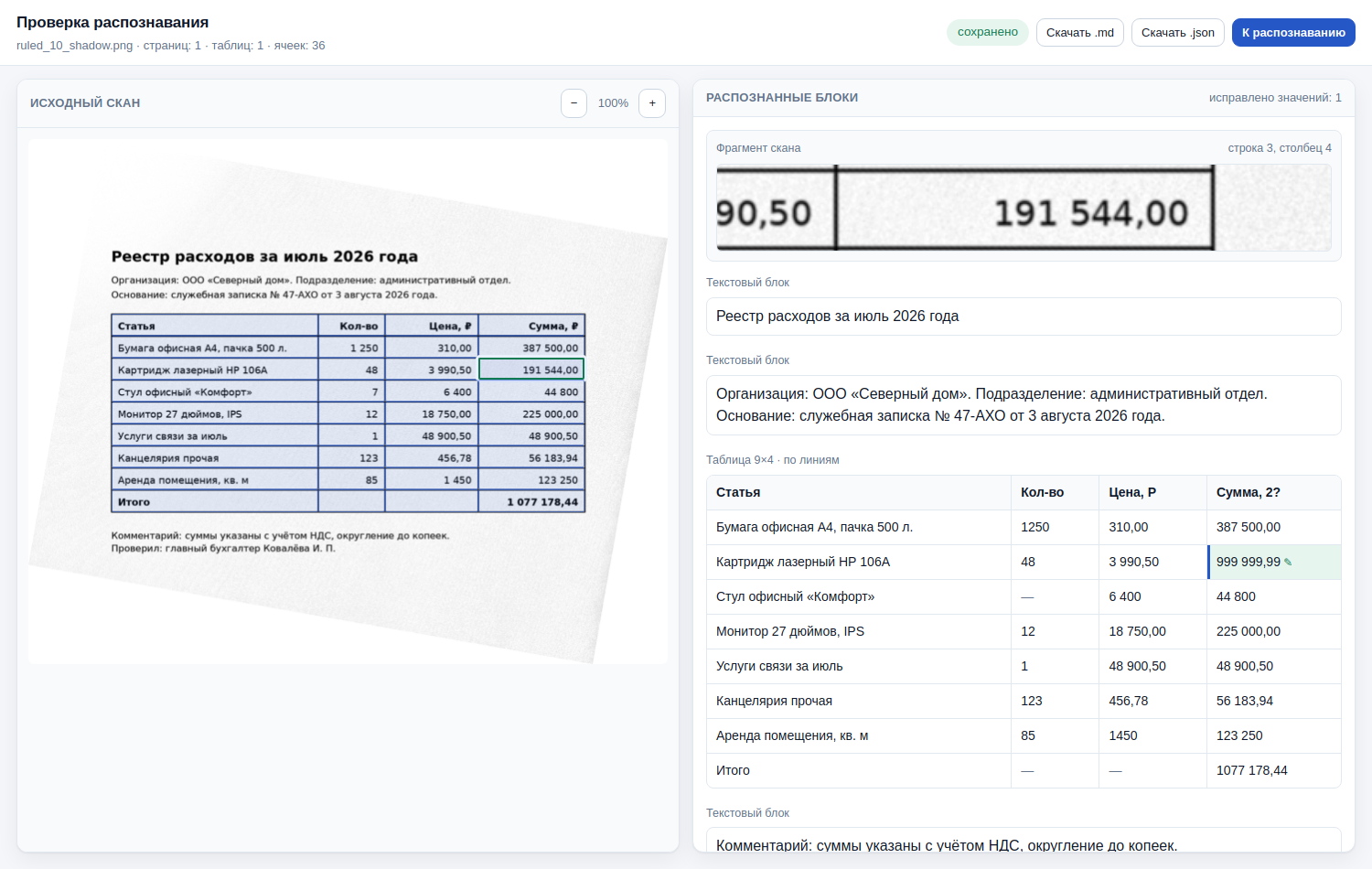1372x869 pixels.
Task: Select recognized sum cell 387 500,00
Action: (x=1274, y=528)
